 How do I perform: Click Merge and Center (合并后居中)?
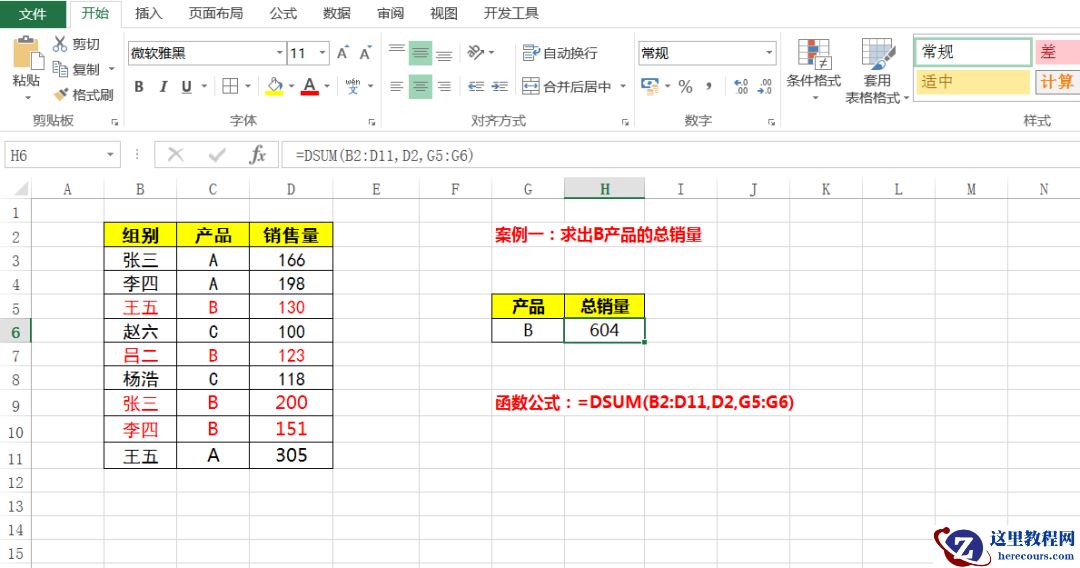566,86
